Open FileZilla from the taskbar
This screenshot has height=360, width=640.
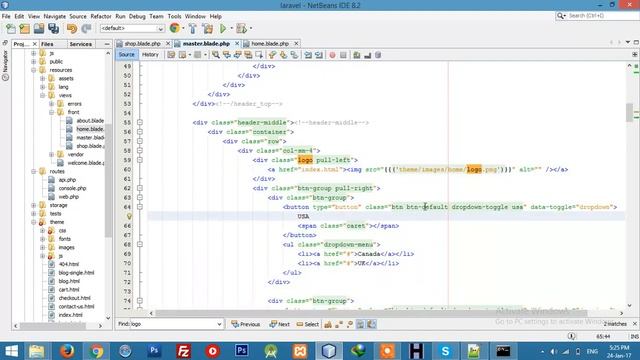pos(184,351)
